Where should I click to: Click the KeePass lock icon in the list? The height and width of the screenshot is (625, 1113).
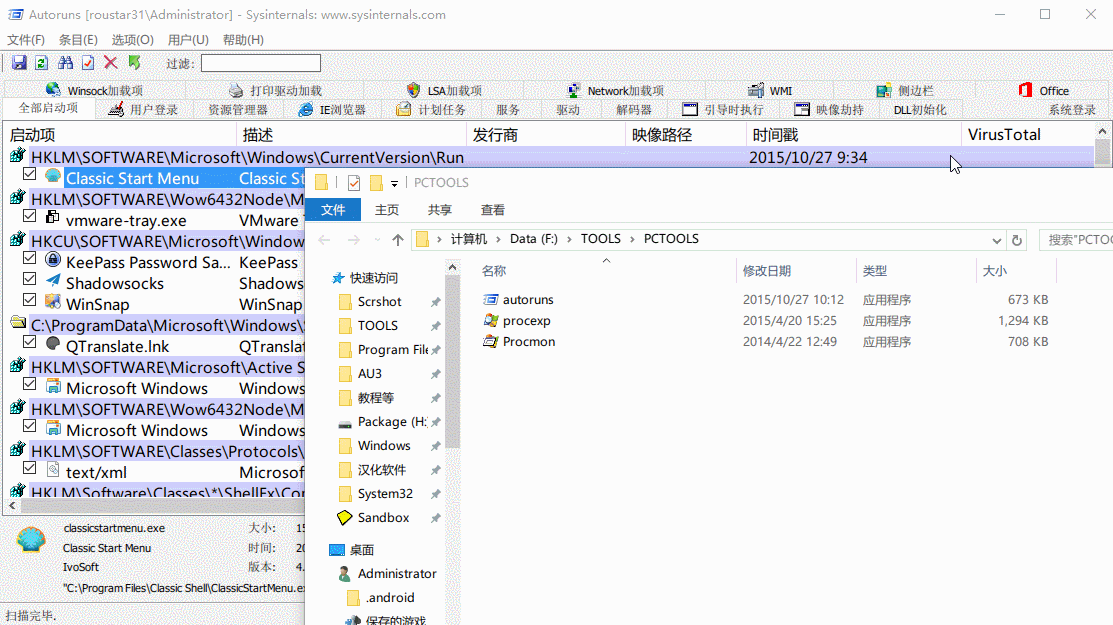point(53,260)
